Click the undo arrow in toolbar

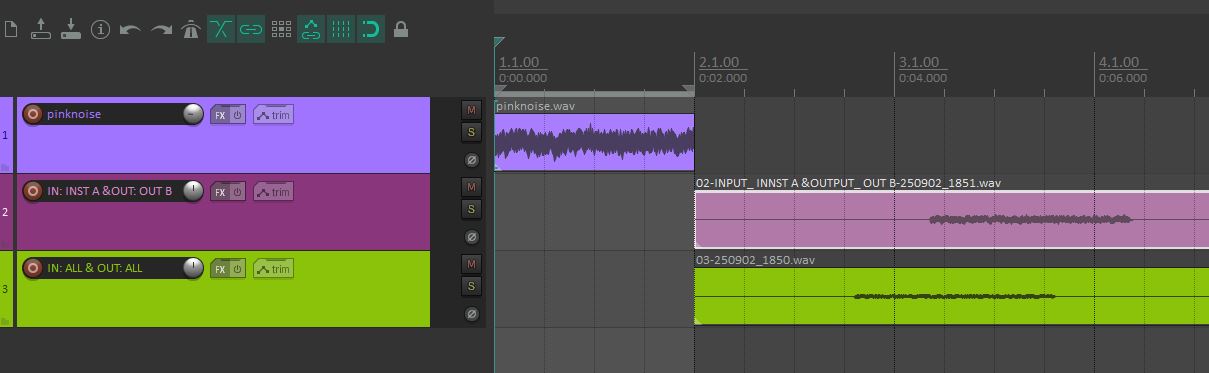tap(130, 30)
